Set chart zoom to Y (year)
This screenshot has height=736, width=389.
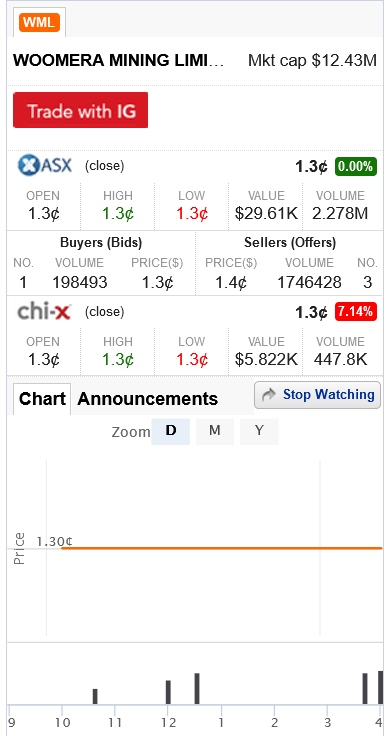259,431
